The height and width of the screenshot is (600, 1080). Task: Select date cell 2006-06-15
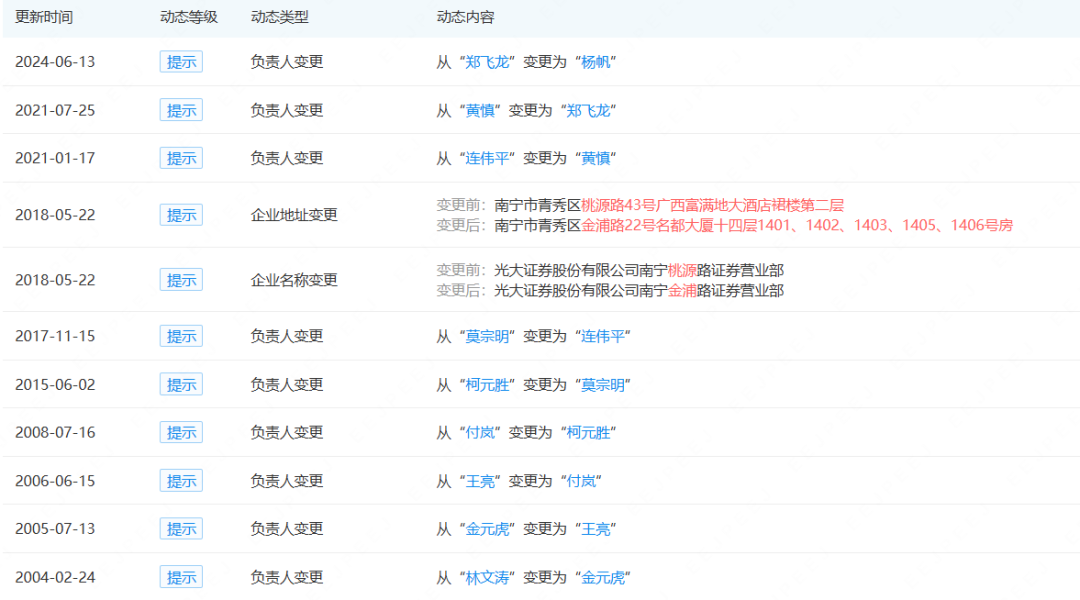pyautogui.click(x=55, y=481)
